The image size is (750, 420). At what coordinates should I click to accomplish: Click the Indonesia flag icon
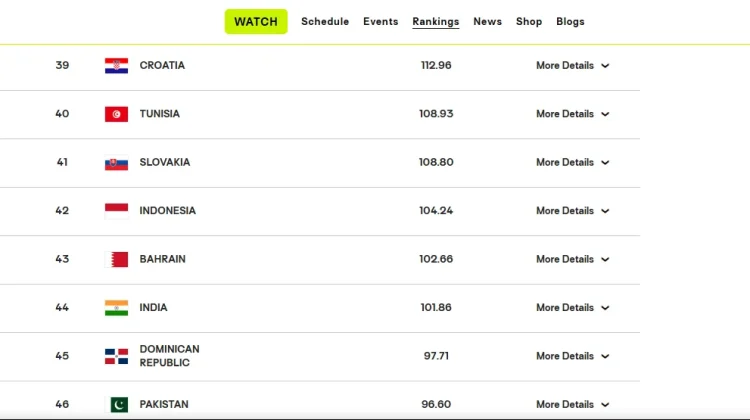[x=116, y=211]
